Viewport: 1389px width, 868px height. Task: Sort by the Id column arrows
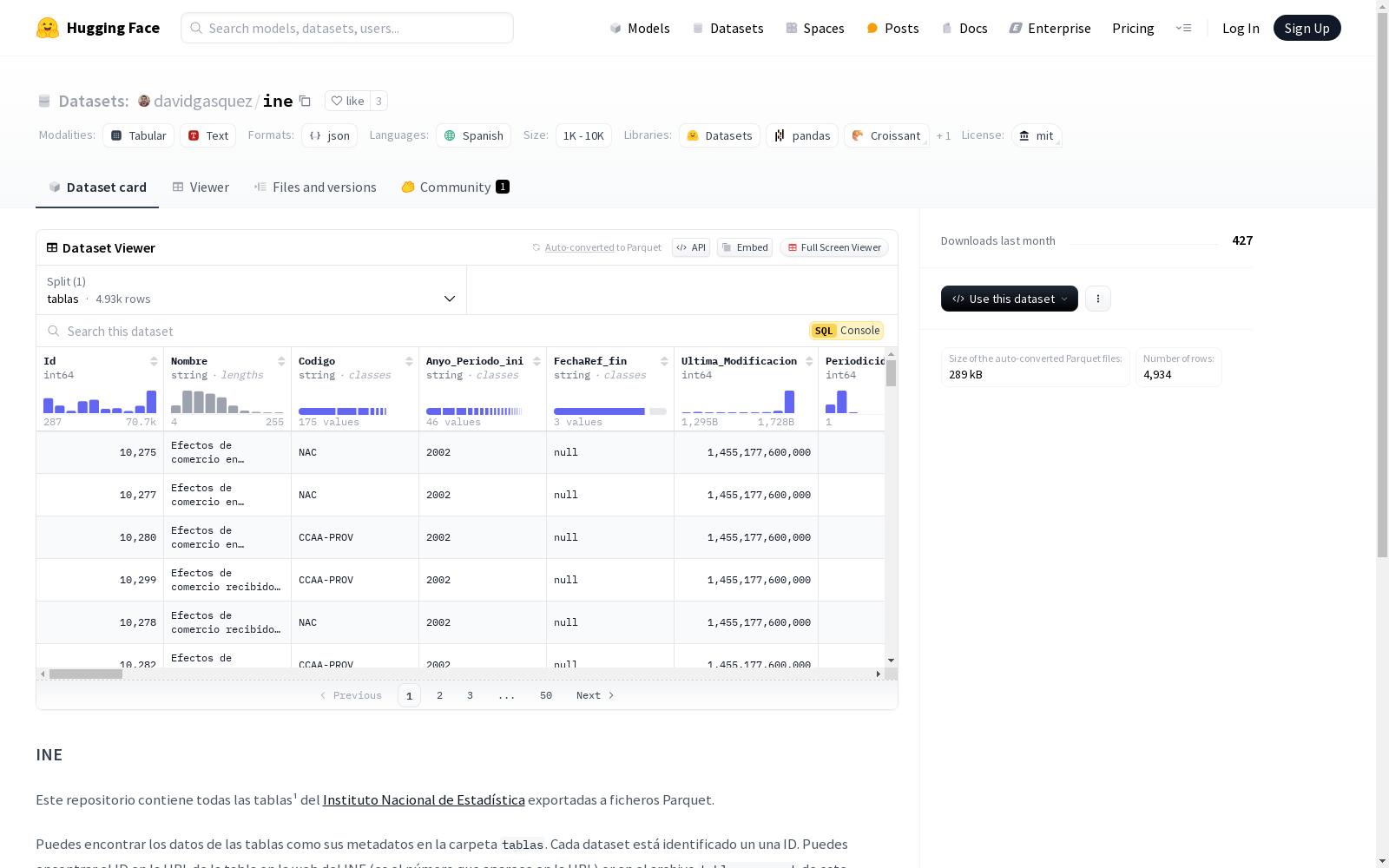pos(154,361)
